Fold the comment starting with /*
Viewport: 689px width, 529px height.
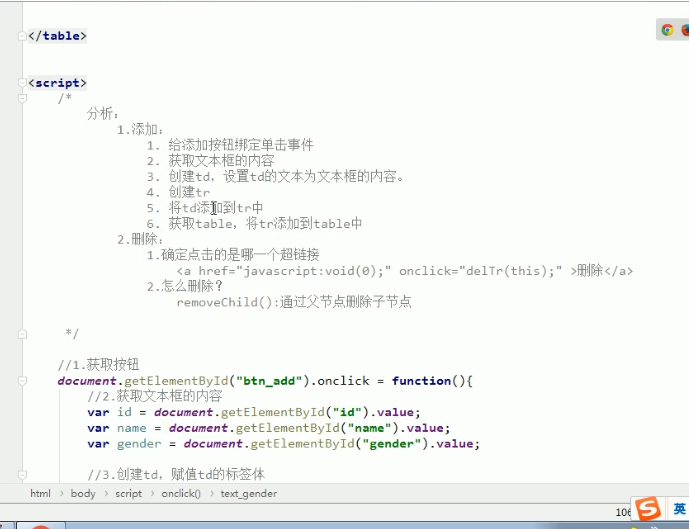(22, 98)
